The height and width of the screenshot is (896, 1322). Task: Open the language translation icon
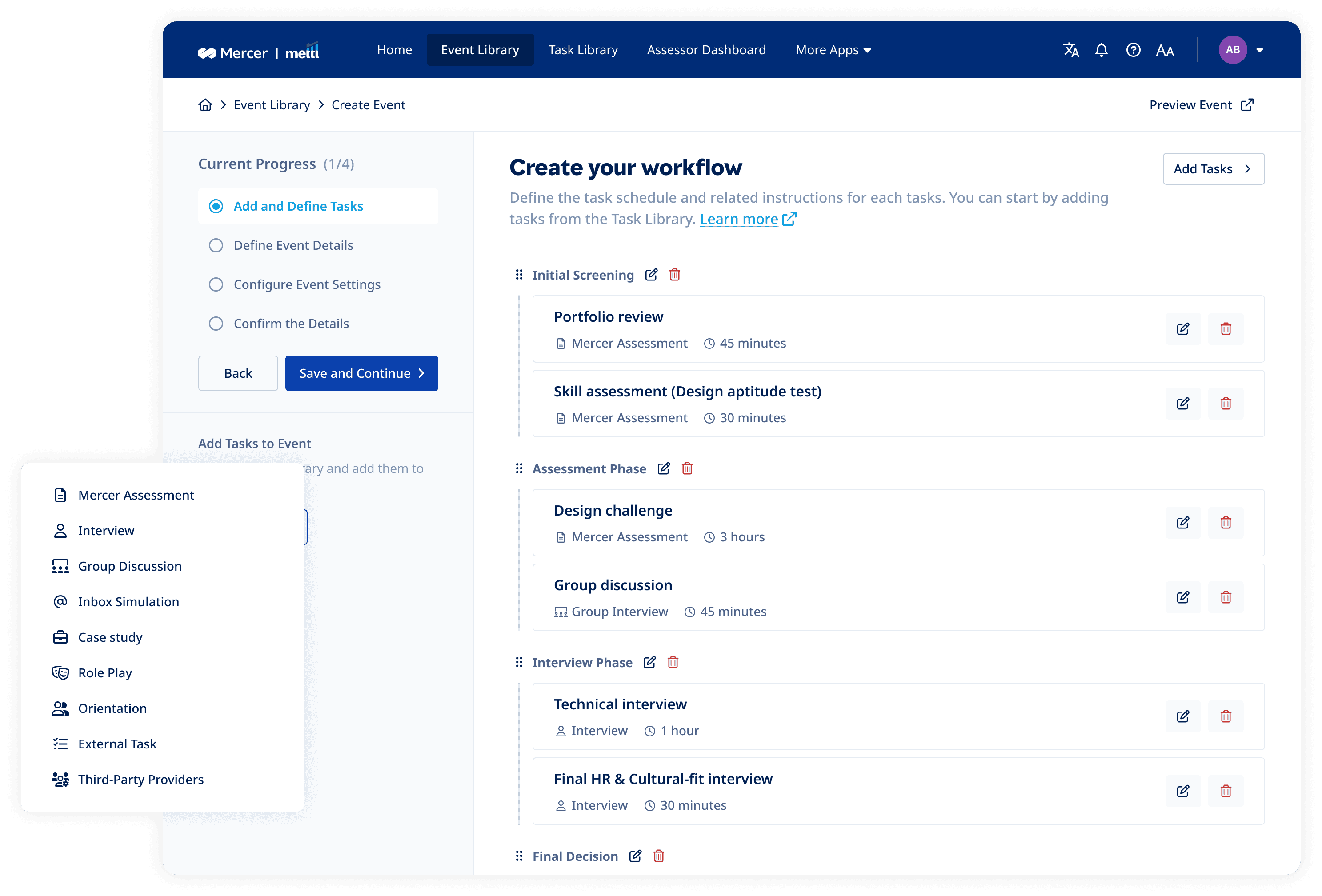[x=1070, y=50]
